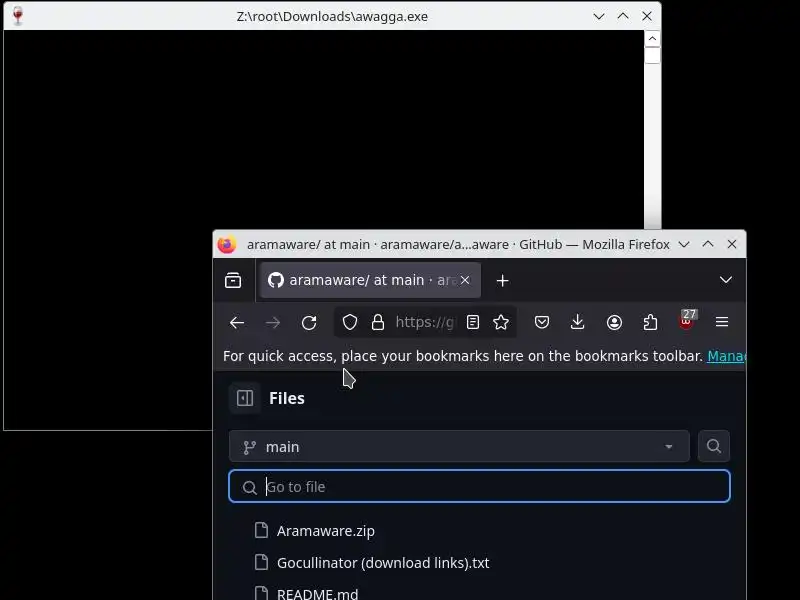
Task: Click the Files heading in GitHub panel
Action: pyautogui.click(x=287, y=398)
